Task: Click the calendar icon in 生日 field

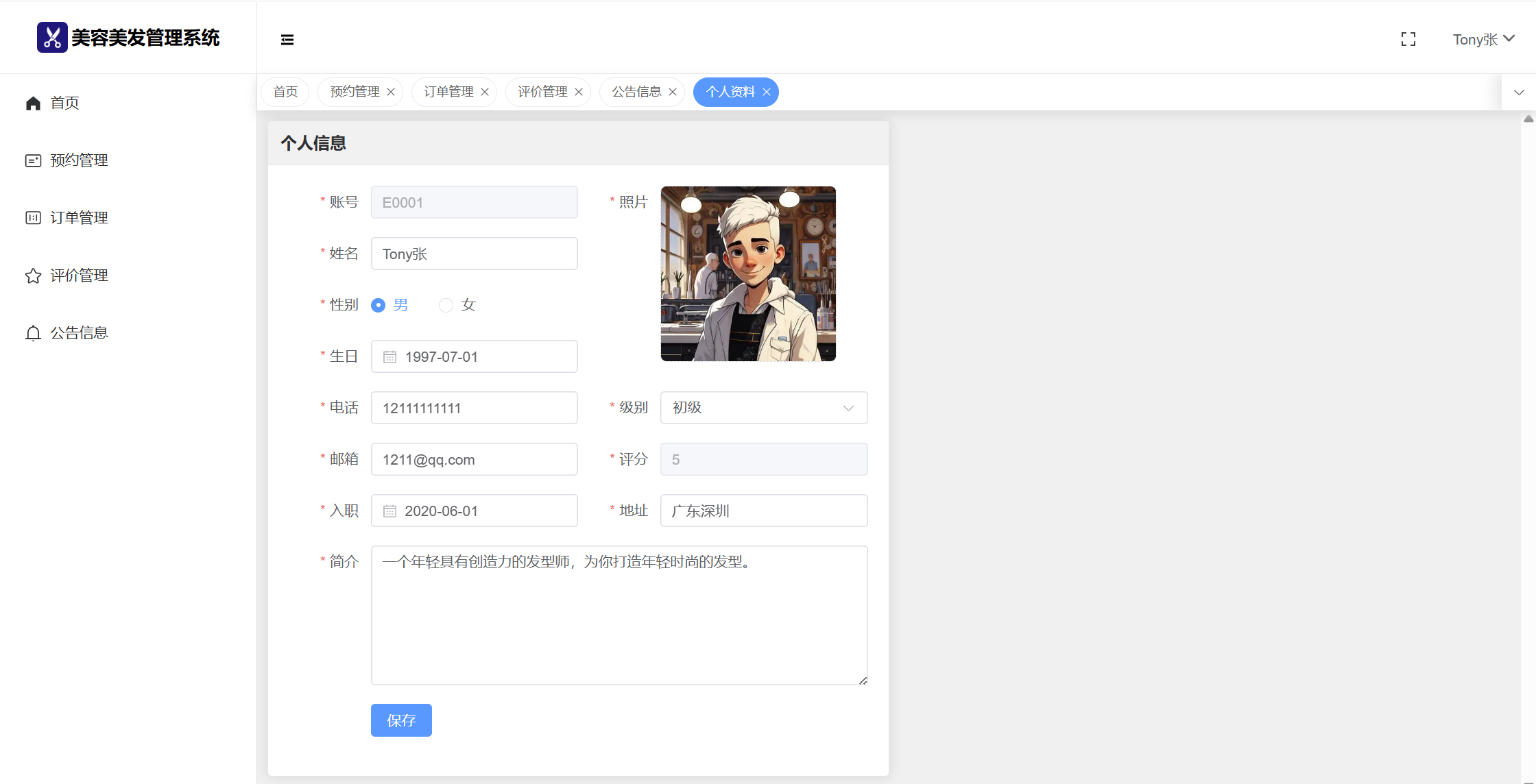Action: point(389,357)
